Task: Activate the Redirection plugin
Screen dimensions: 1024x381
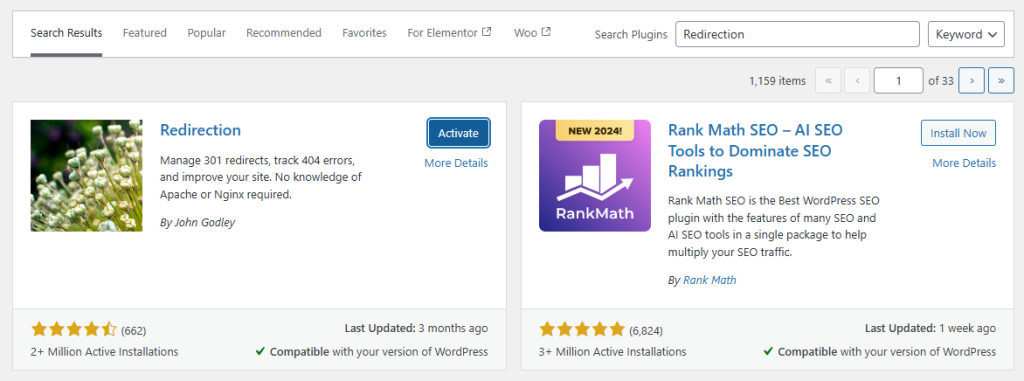Action: coord(458,133)
